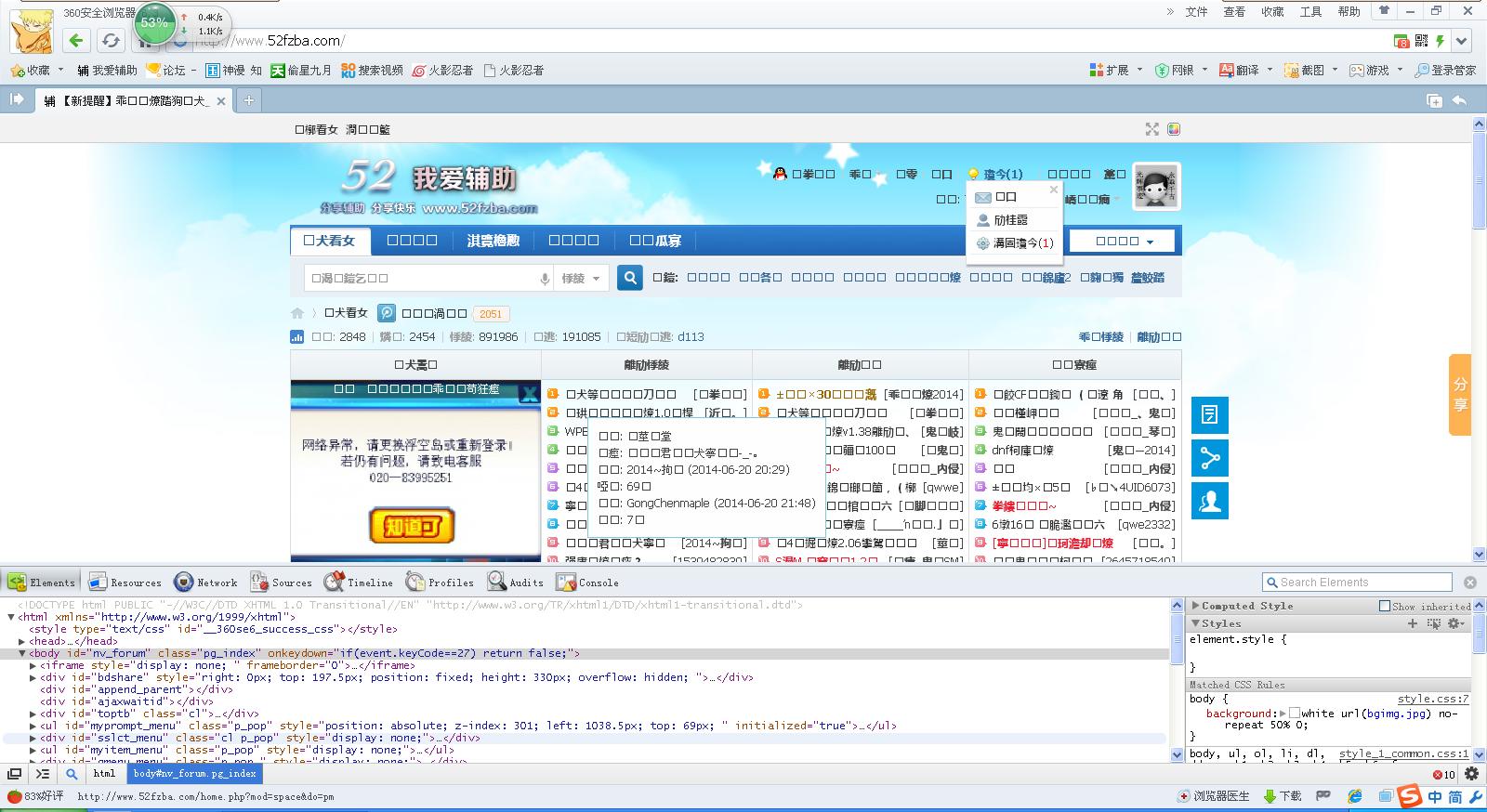1487x812 pixels.
Task: Switch to the Audits devtools tab
Action: (x=517, y=583)
